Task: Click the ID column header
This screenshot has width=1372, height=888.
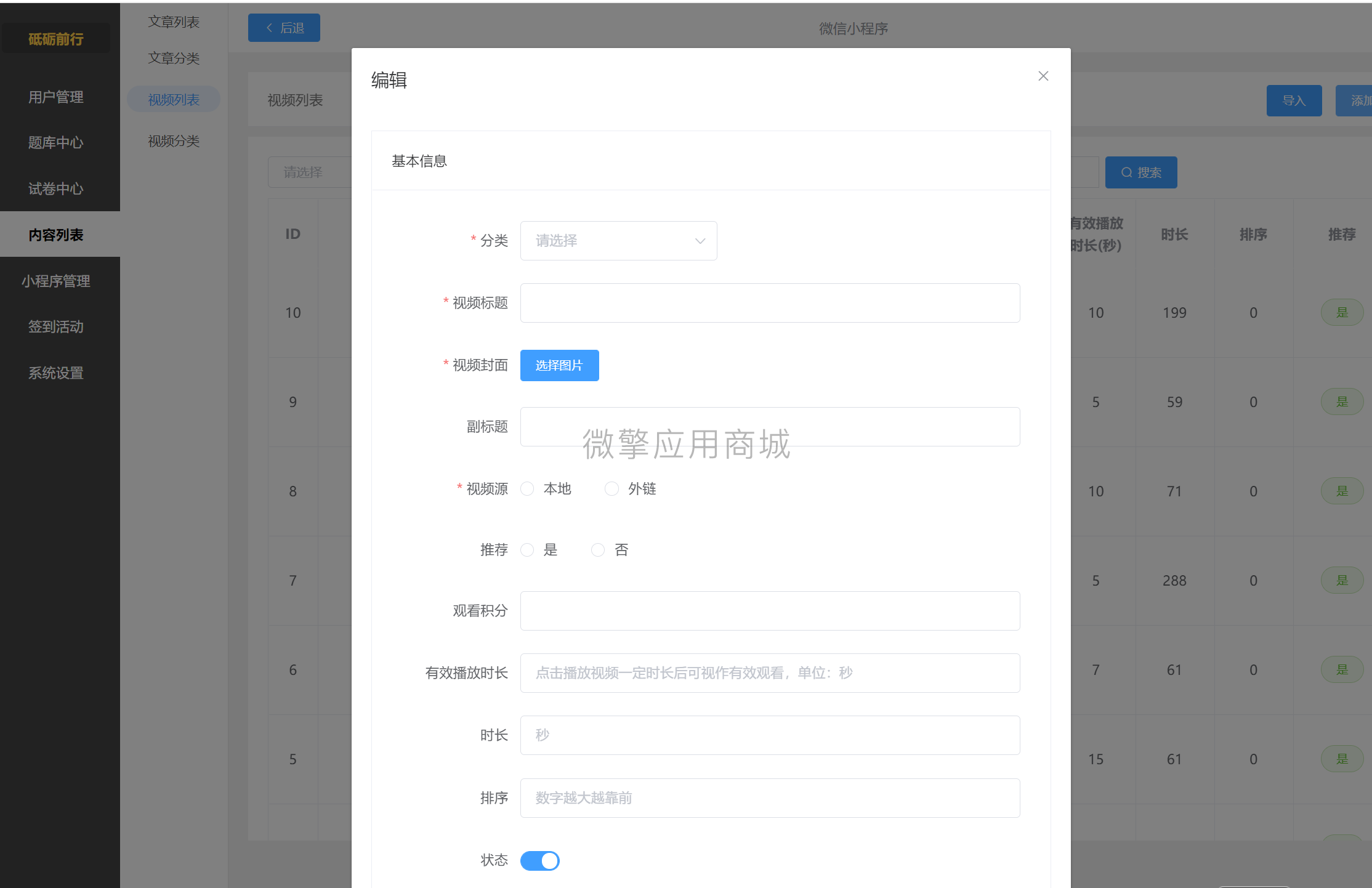Action: pos(293,234)
